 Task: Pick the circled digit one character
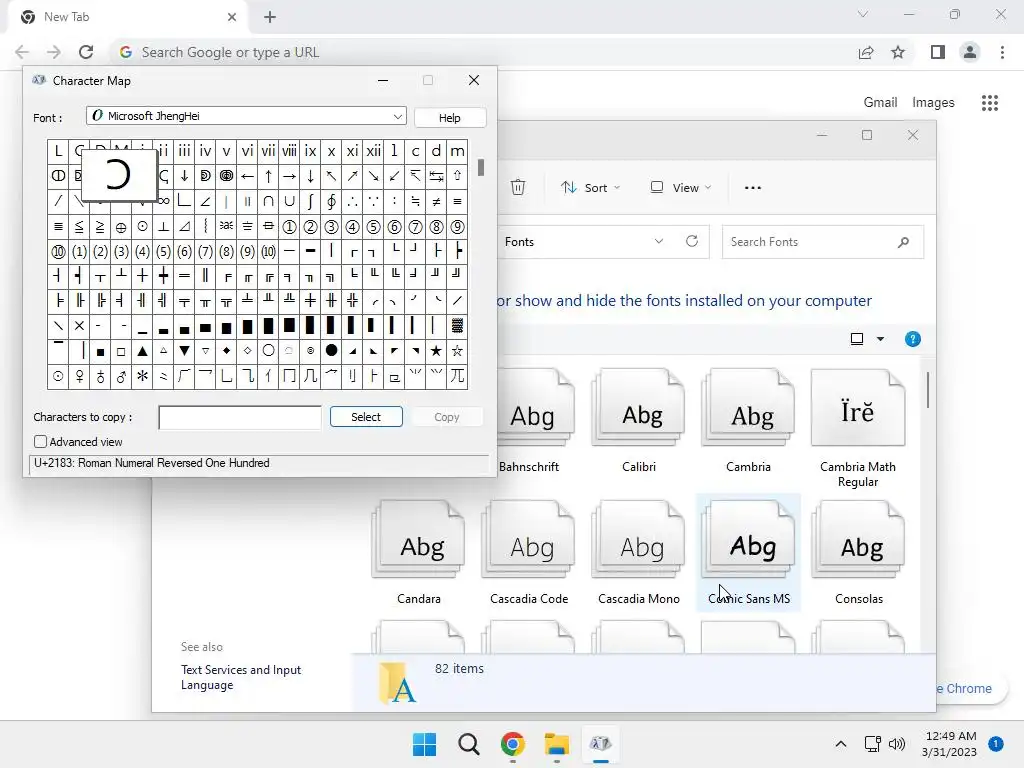point(289,227)
